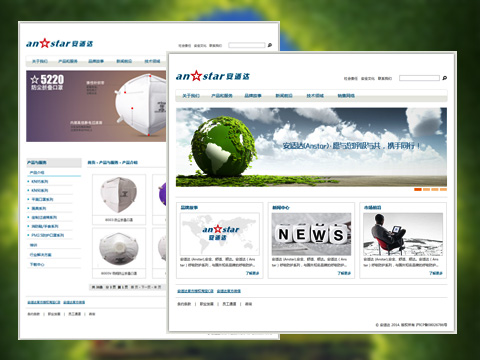Select the PM2.5 mask series sidebar item
Screen dimensions: 480x360
[47, 235]
